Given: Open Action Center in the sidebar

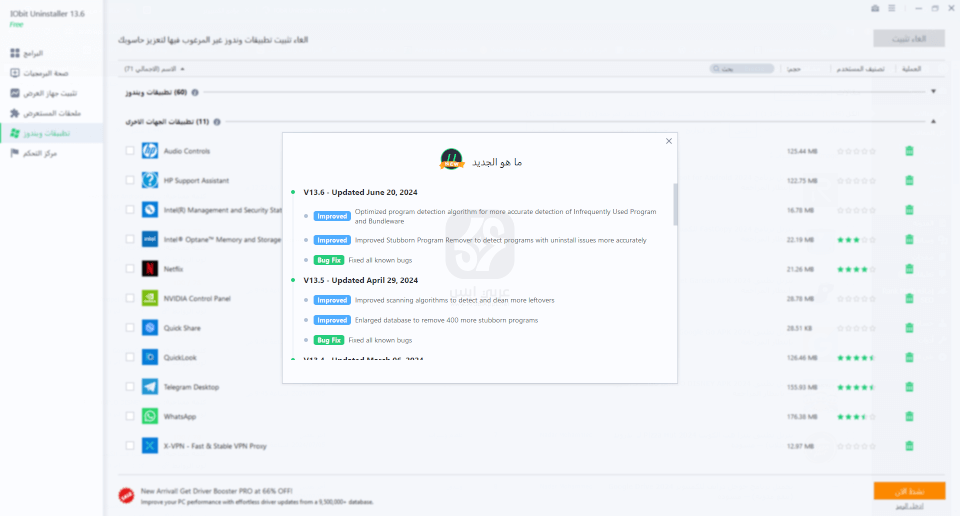Looking at the screenshot, I should (x=34, y=154).
